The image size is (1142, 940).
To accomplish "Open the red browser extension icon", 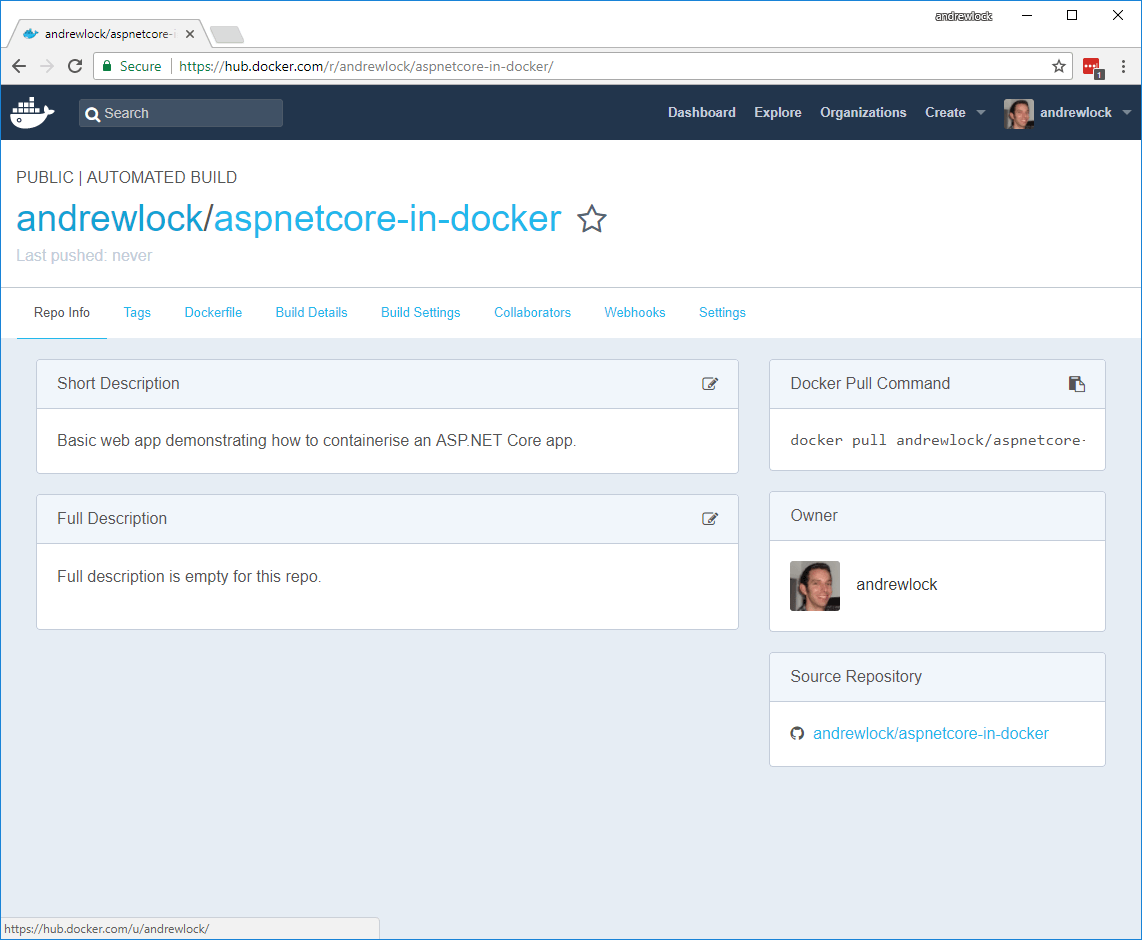I will point(1093,68).
